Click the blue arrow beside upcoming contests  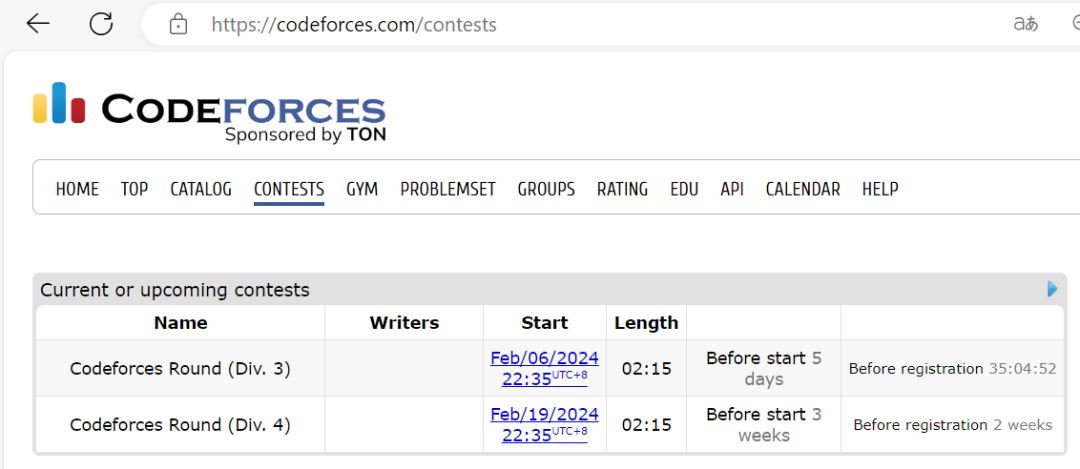pyautogui.click(x=1052, y=289)
